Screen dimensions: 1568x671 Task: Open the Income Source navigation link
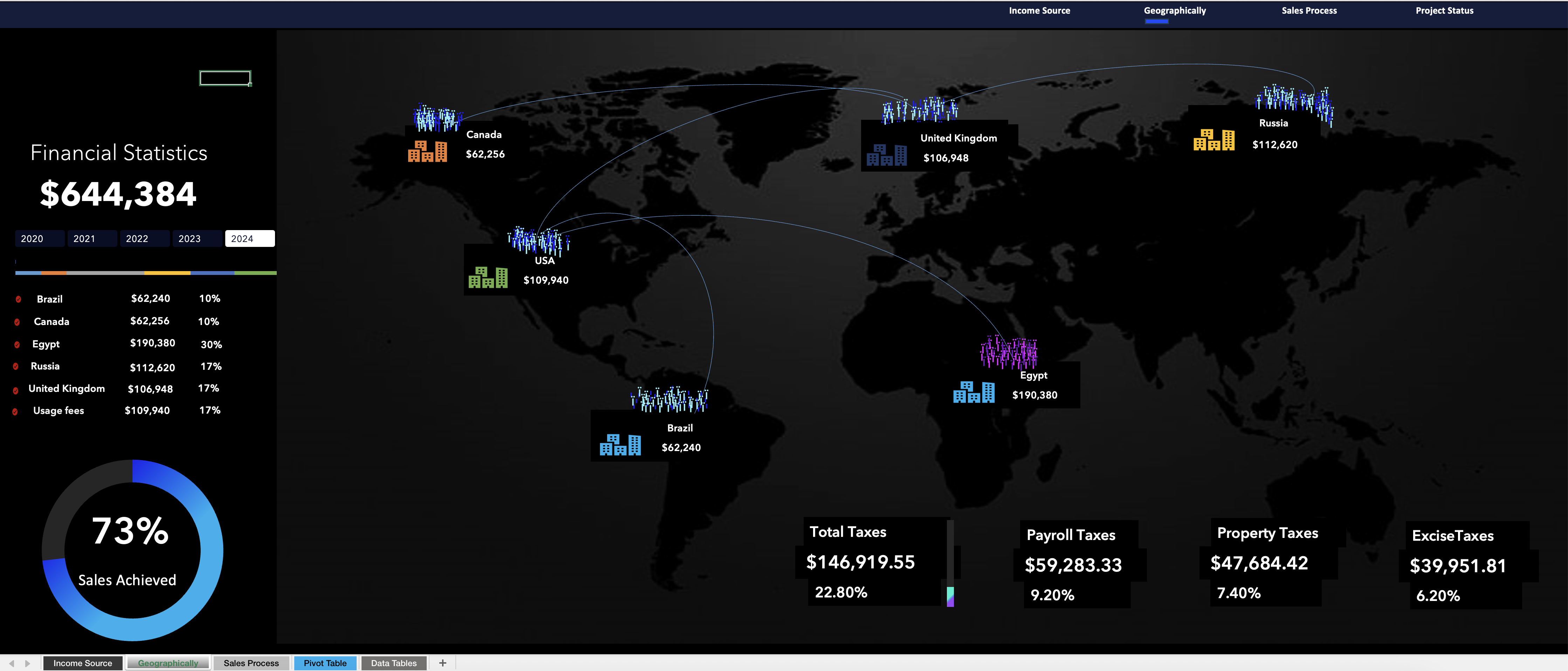1039,11
